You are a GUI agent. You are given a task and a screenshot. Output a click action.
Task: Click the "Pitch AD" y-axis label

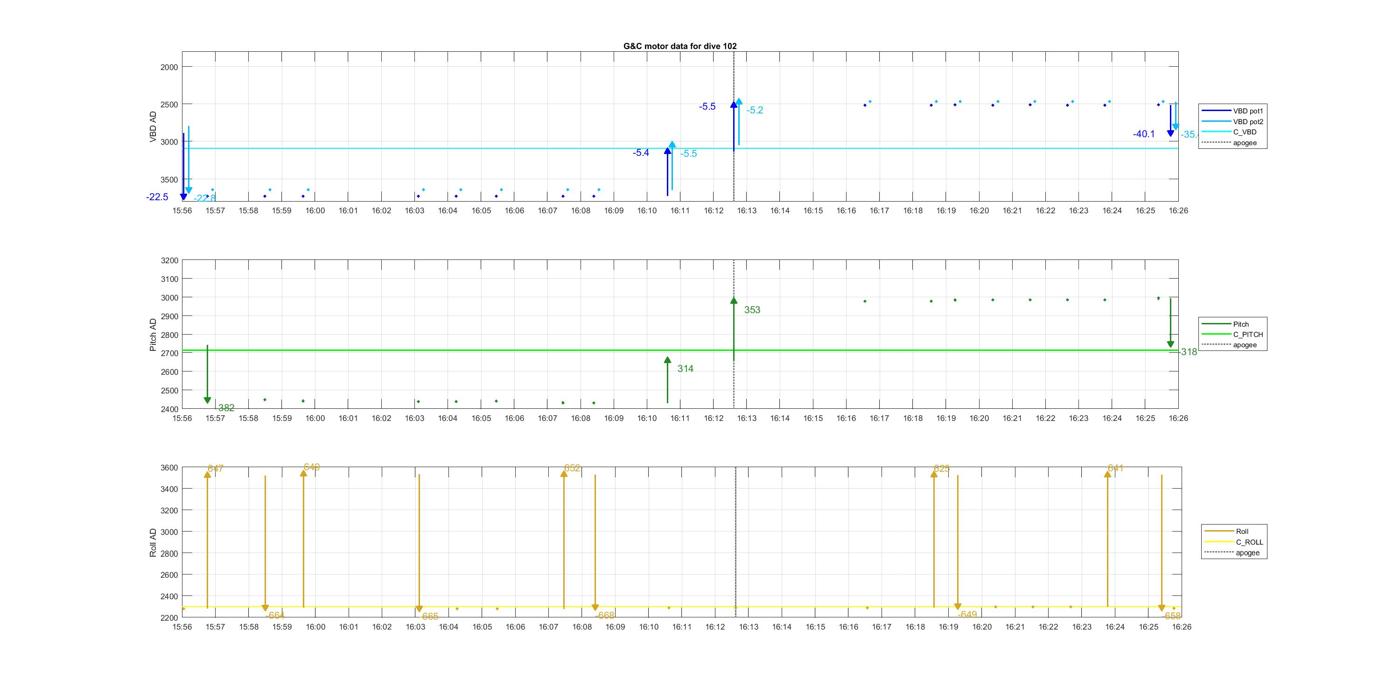[x=153, y=335]
